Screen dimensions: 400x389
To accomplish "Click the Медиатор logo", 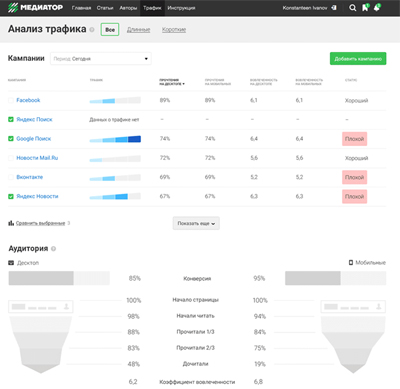I will (35, 7).
